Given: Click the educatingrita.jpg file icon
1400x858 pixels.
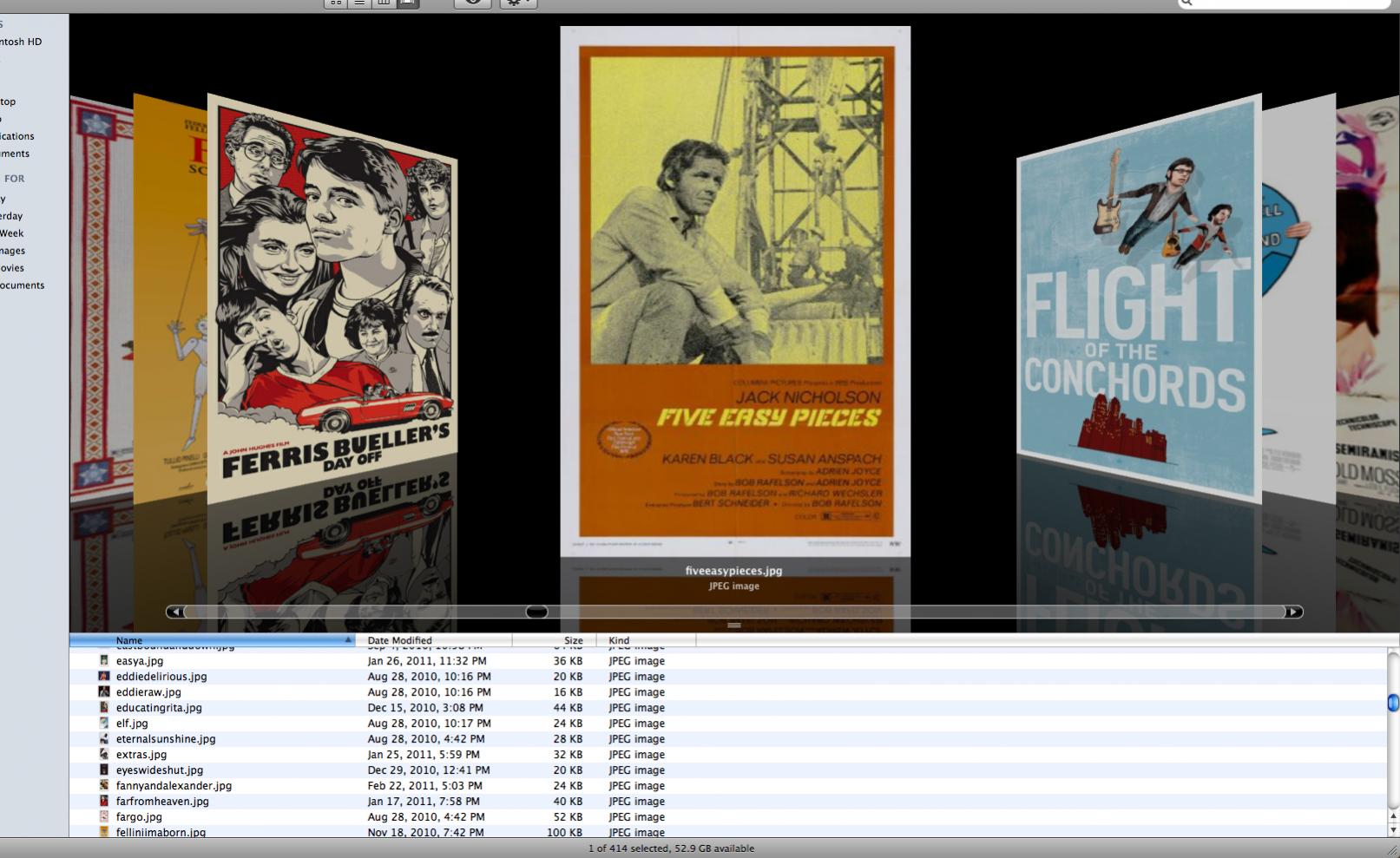Looking at the screenshot, I should pos(104,707).
